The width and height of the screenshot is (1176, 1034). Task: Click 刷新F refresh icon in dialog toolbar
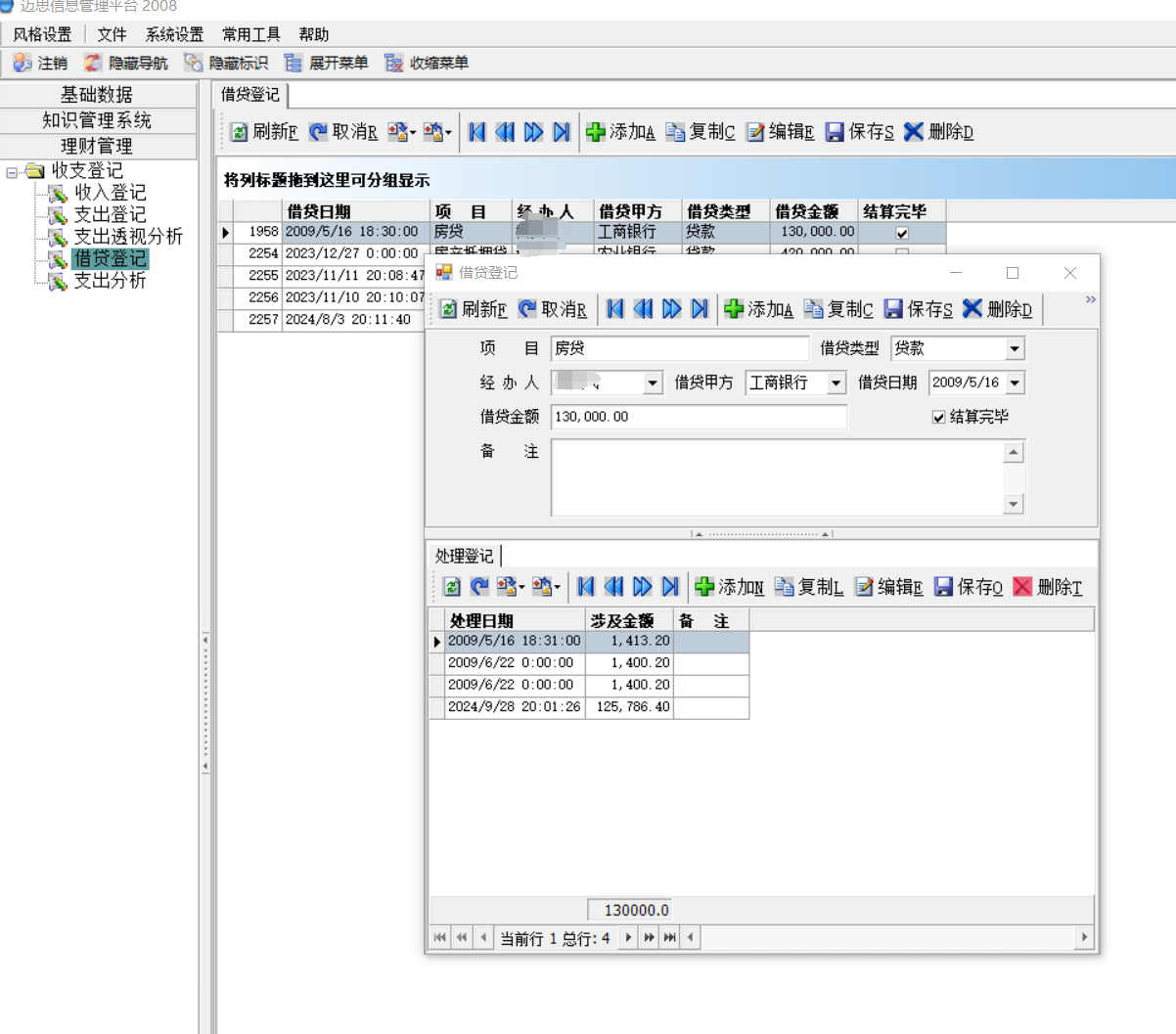pos(448,309)
